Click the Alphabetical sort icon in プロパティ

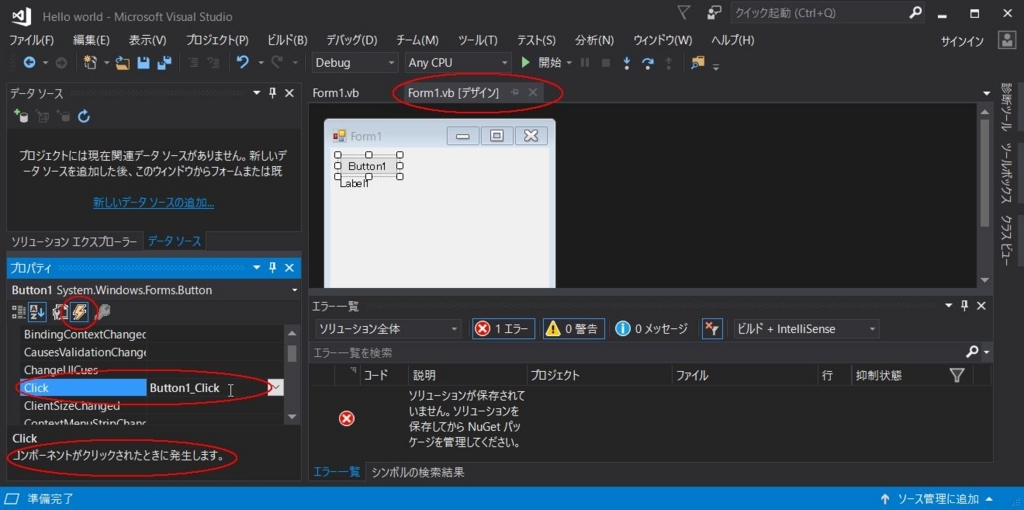click(37, 312)
